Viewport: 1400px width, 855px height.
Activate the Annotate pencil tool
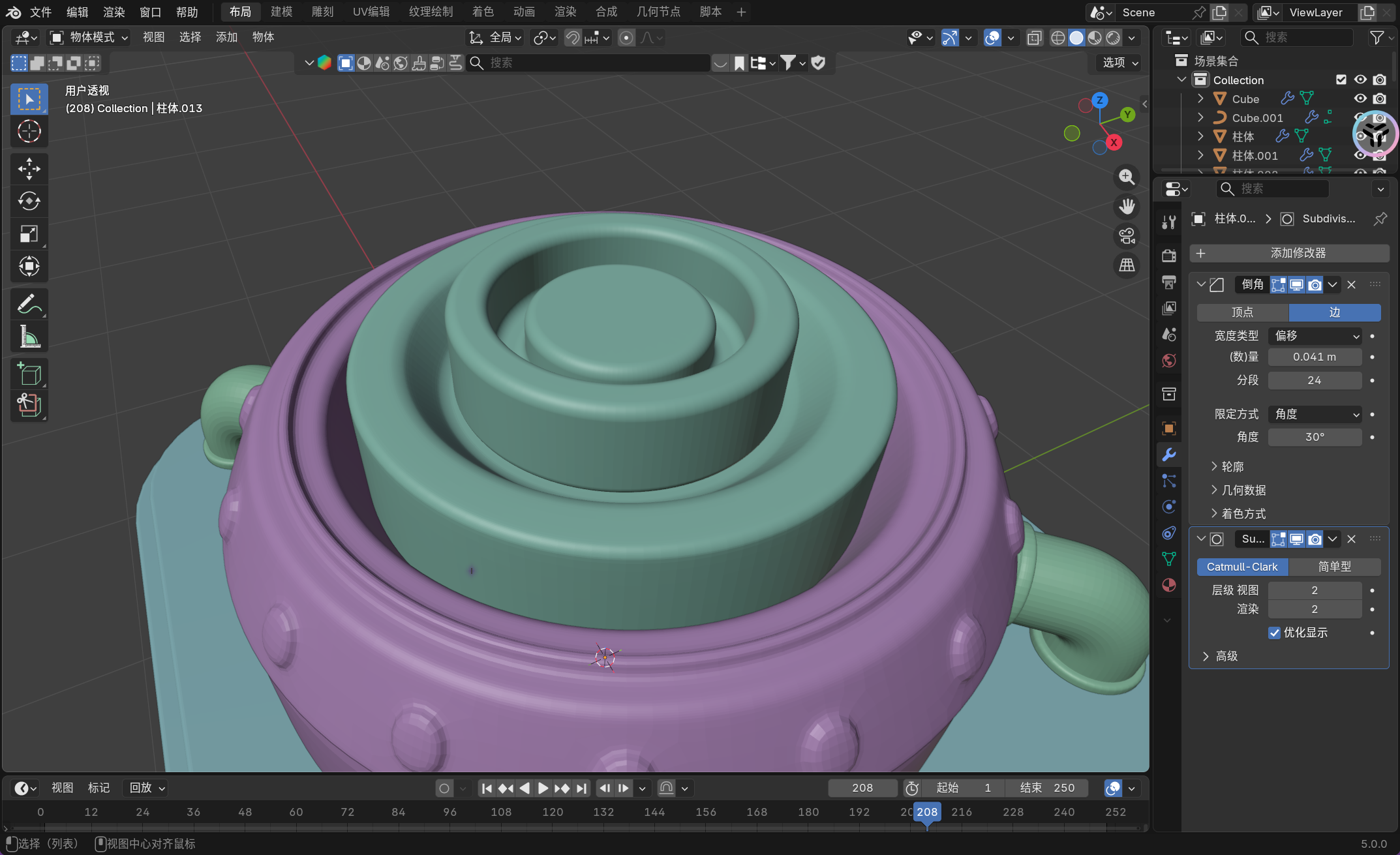click(29, 304)
